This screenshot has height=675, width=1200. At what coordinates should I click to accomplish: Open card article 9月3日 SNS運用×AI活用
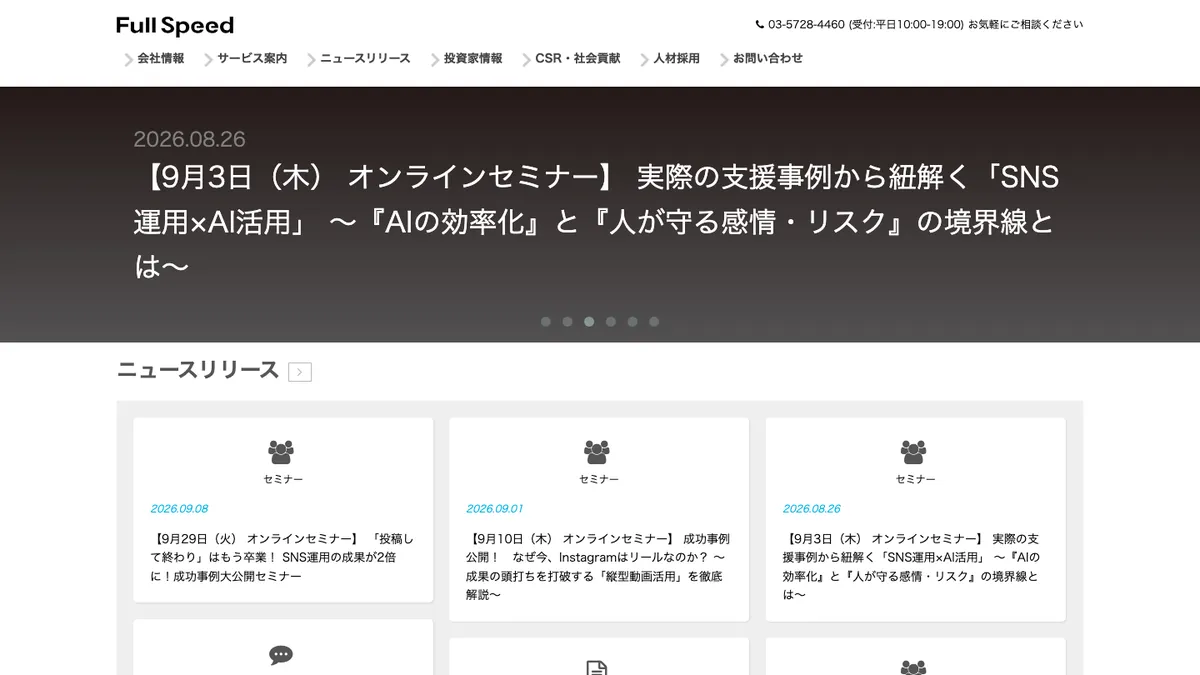pos(913,566)
